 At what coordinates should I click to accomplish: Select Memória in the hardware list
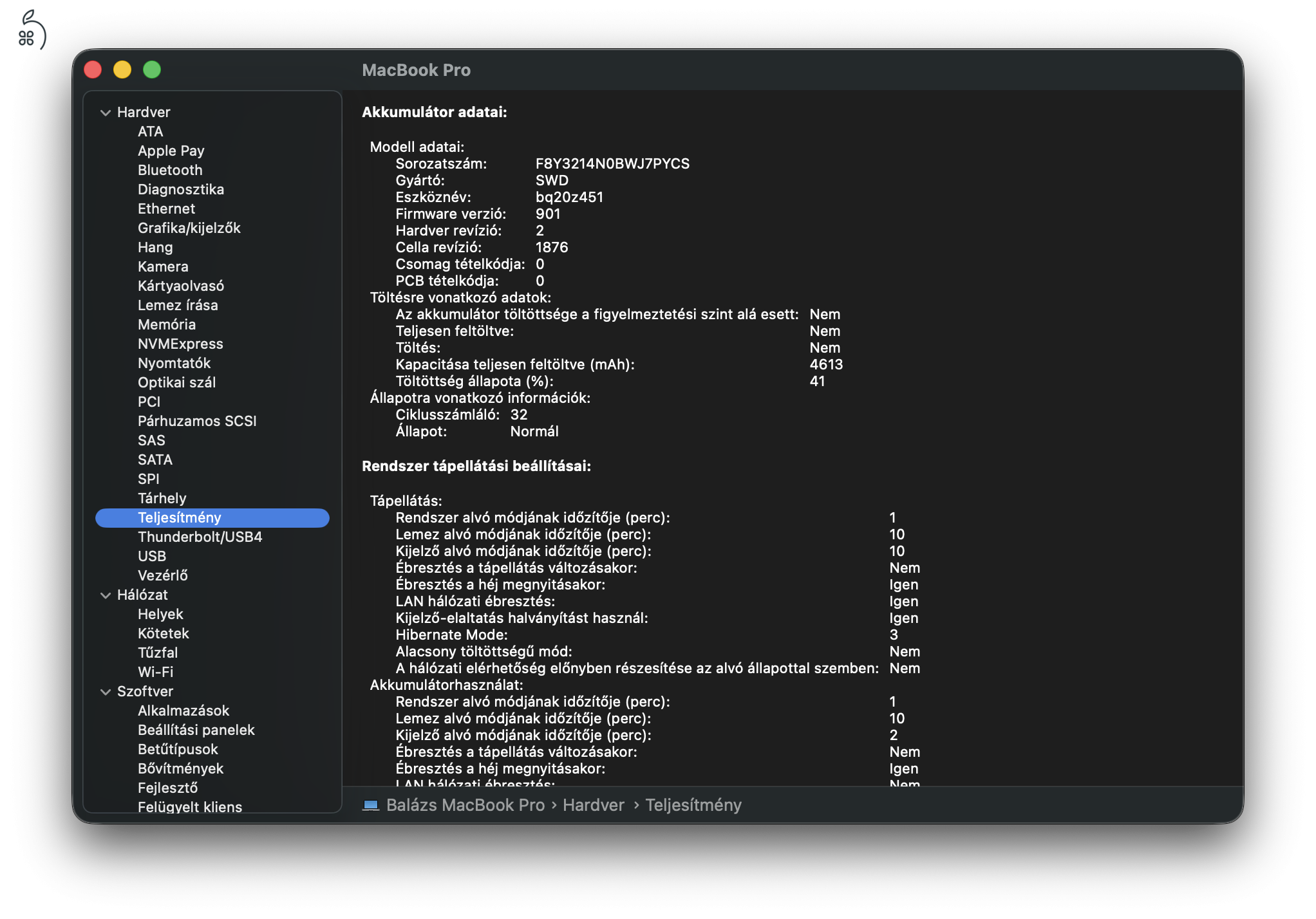(x=166, y=324)
